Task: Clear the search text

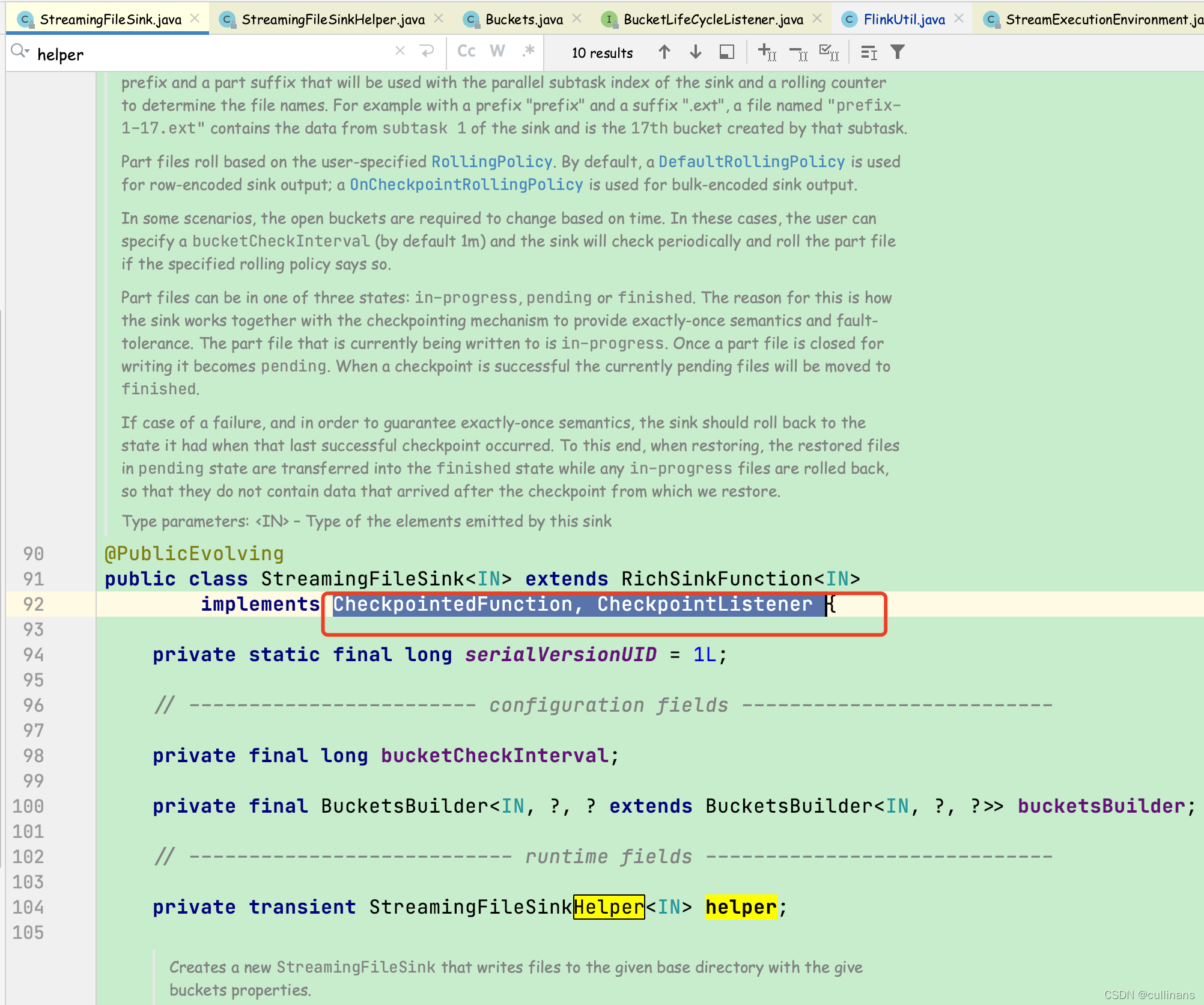Action: [400, 52]
